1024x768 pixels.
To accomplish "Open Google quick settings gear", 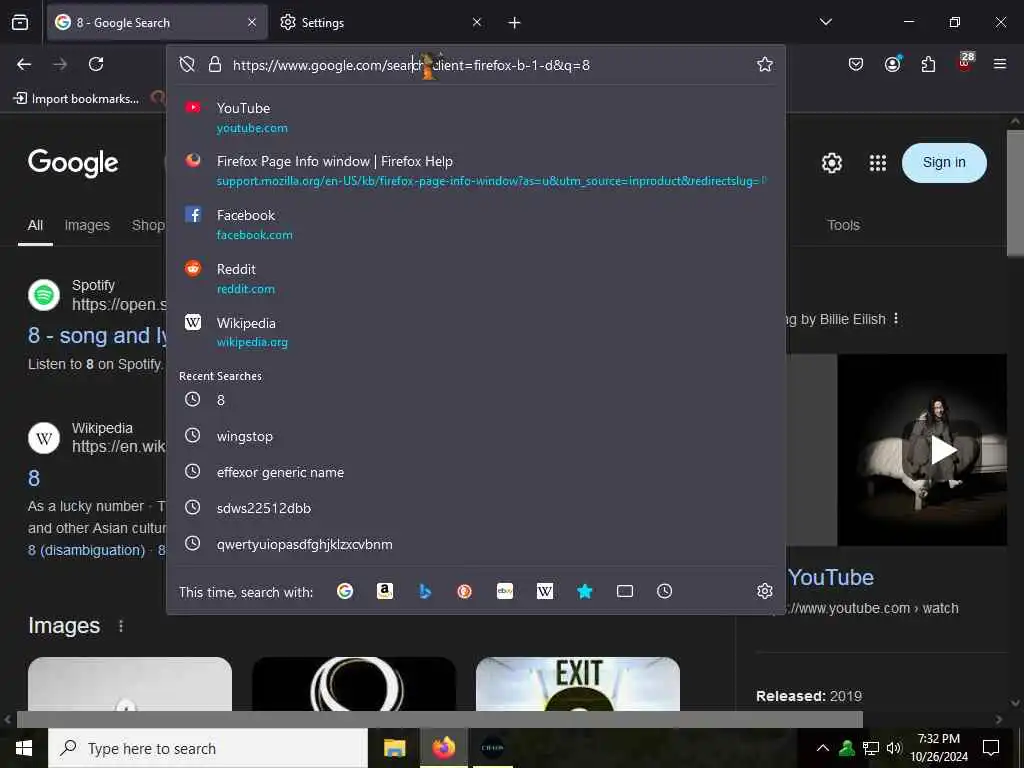I will coord(831,163).
